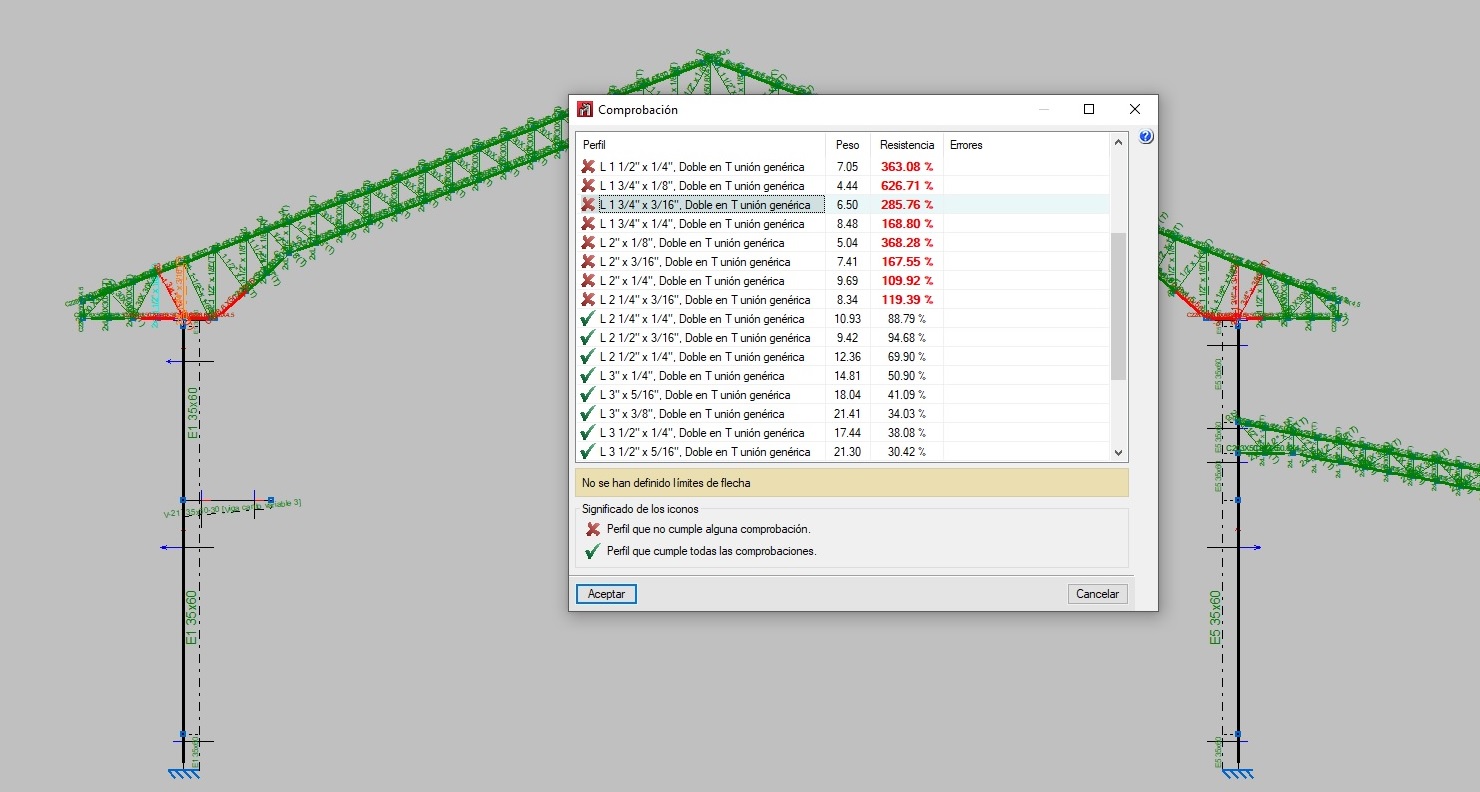Click legend text "Perfil que cumple todas las comprobaciones."
Image resolution: width=1480 pixels, height=792 pixels.
click(x=711, y=551)
